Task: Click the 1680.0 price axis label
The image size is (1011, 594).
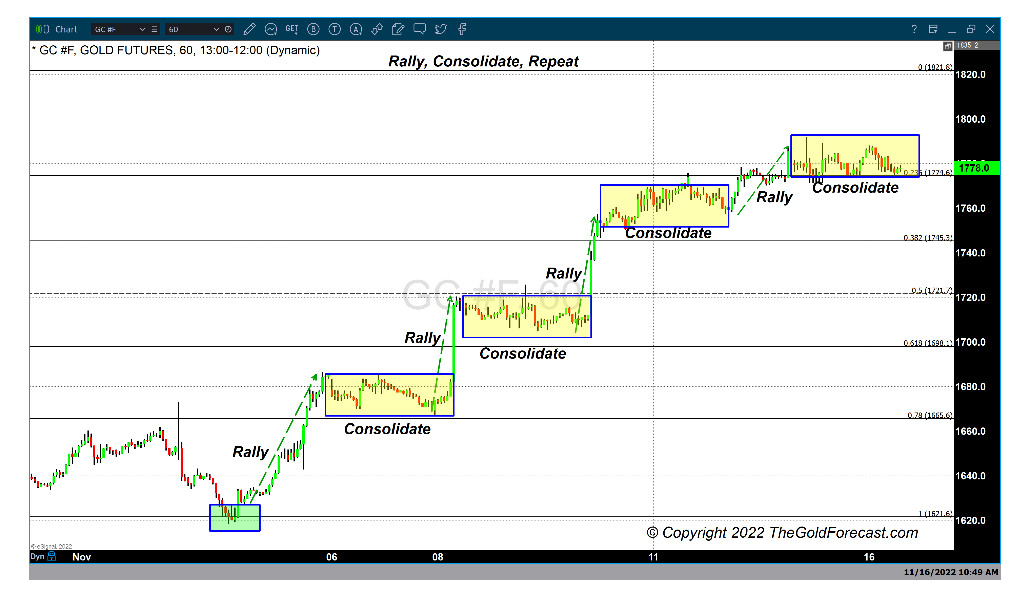Action: [x=970, y=387]
